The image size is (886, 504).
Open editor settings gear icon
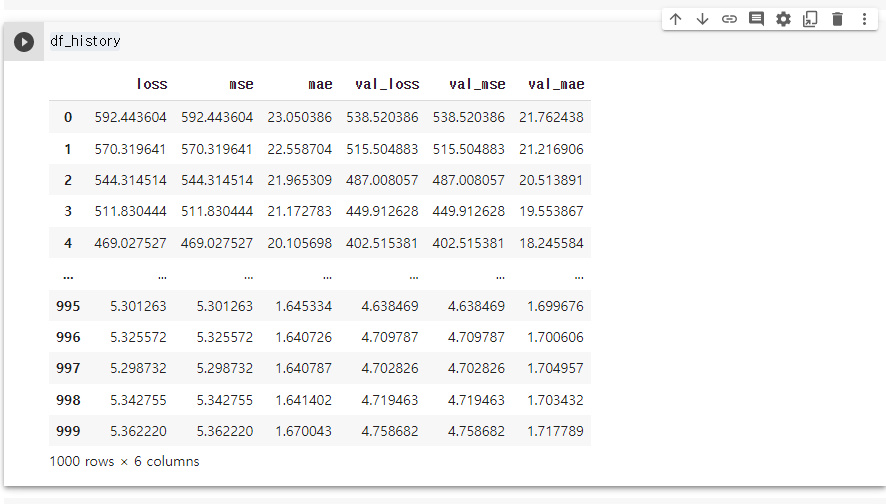coord(783,19)
